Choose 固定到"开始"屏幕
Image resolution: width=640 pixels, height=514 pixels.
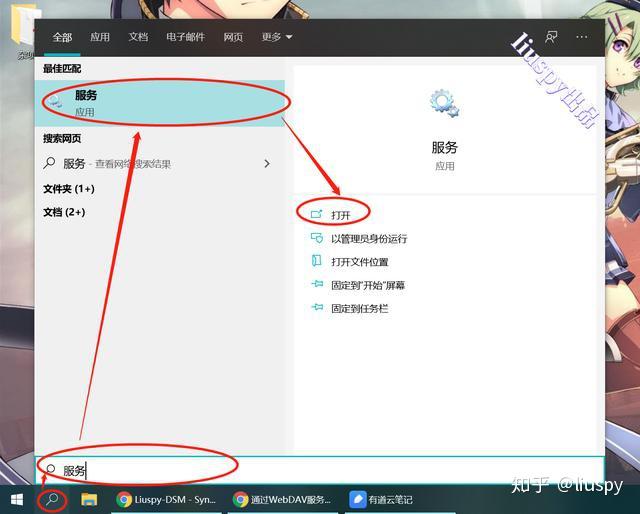(368, 285)
